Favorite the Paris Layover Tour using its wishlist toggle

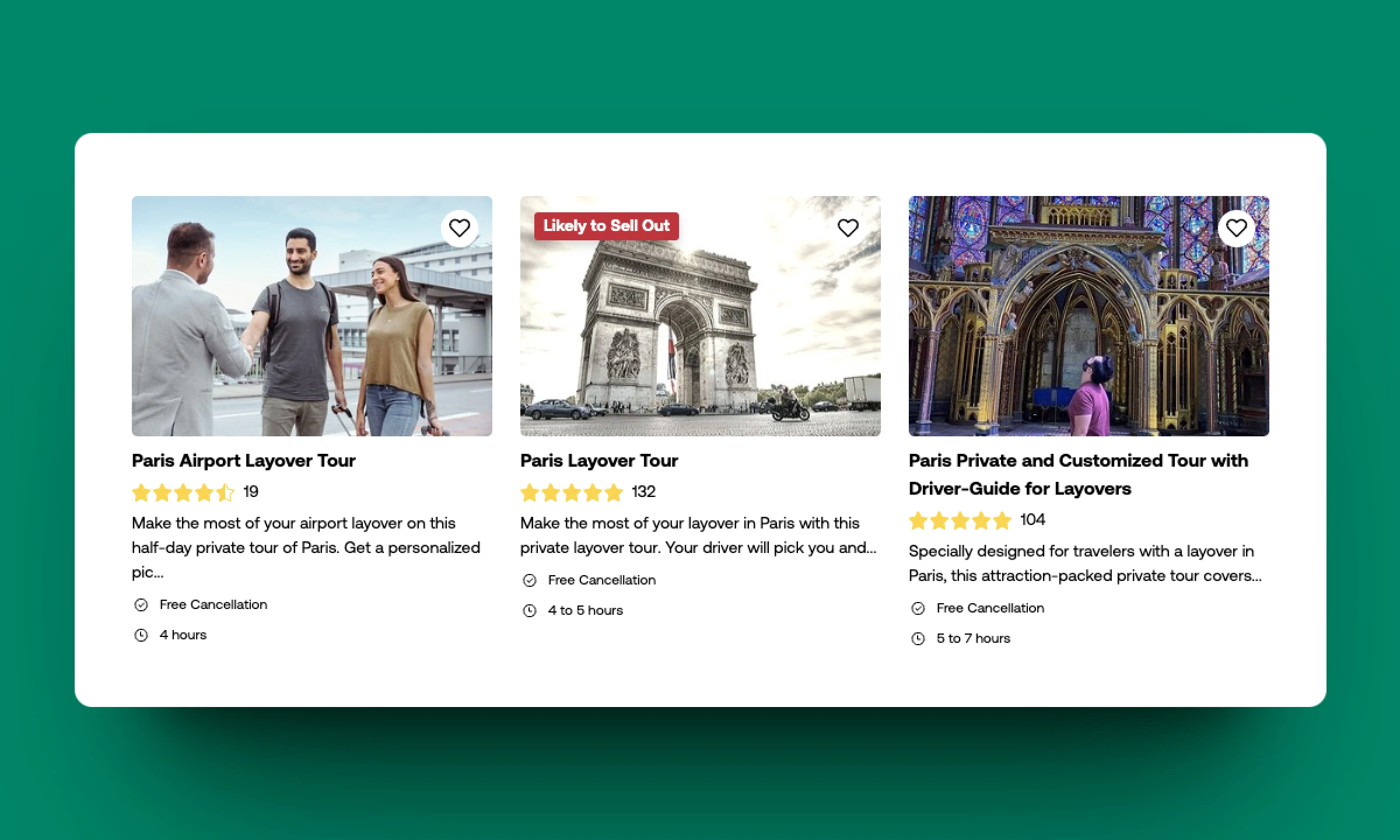[x=849, y=228]
